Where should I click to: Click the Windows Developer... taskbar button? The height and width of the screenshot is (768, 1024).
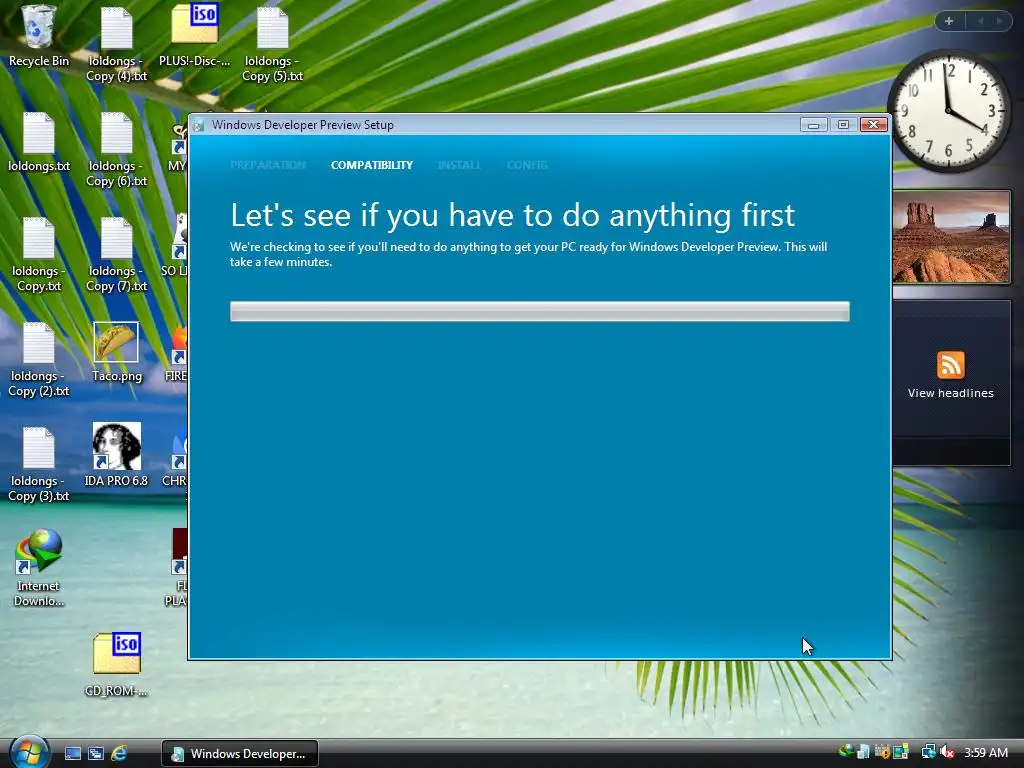tap(240, 754)
